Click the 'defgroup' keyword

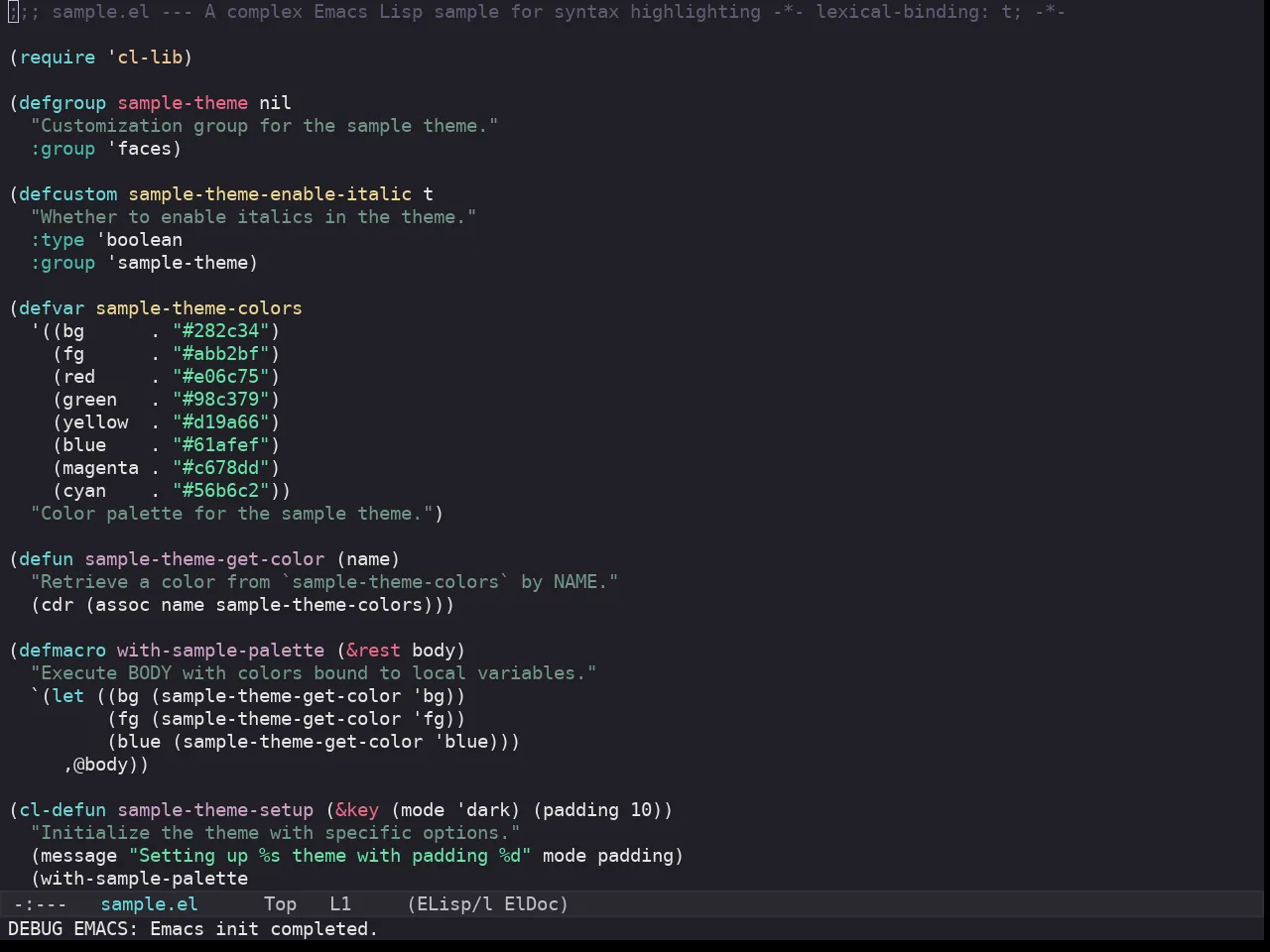(x=63, y=103)
